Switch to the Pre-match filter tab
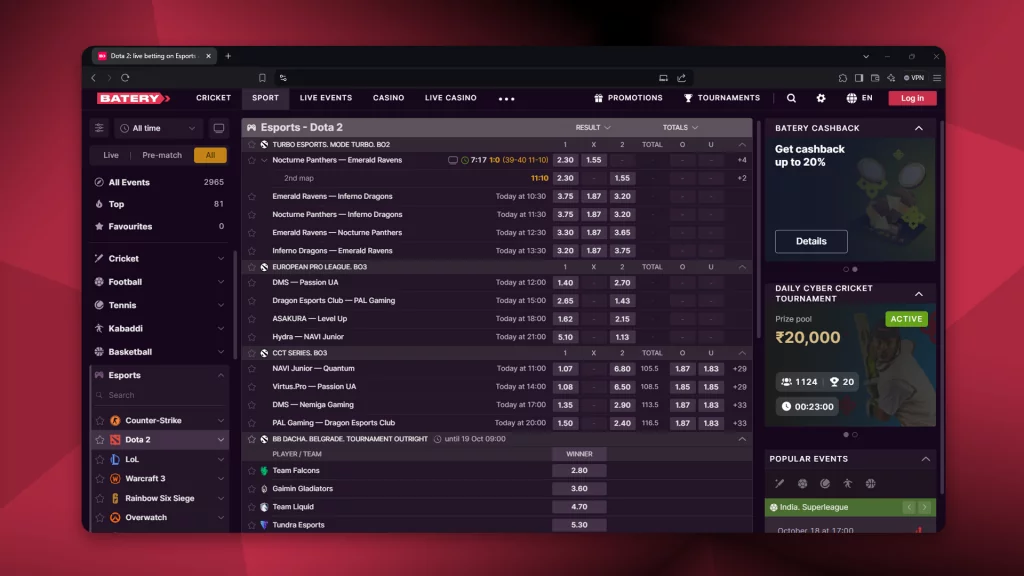1024x576 pixels. click(162, 155)
